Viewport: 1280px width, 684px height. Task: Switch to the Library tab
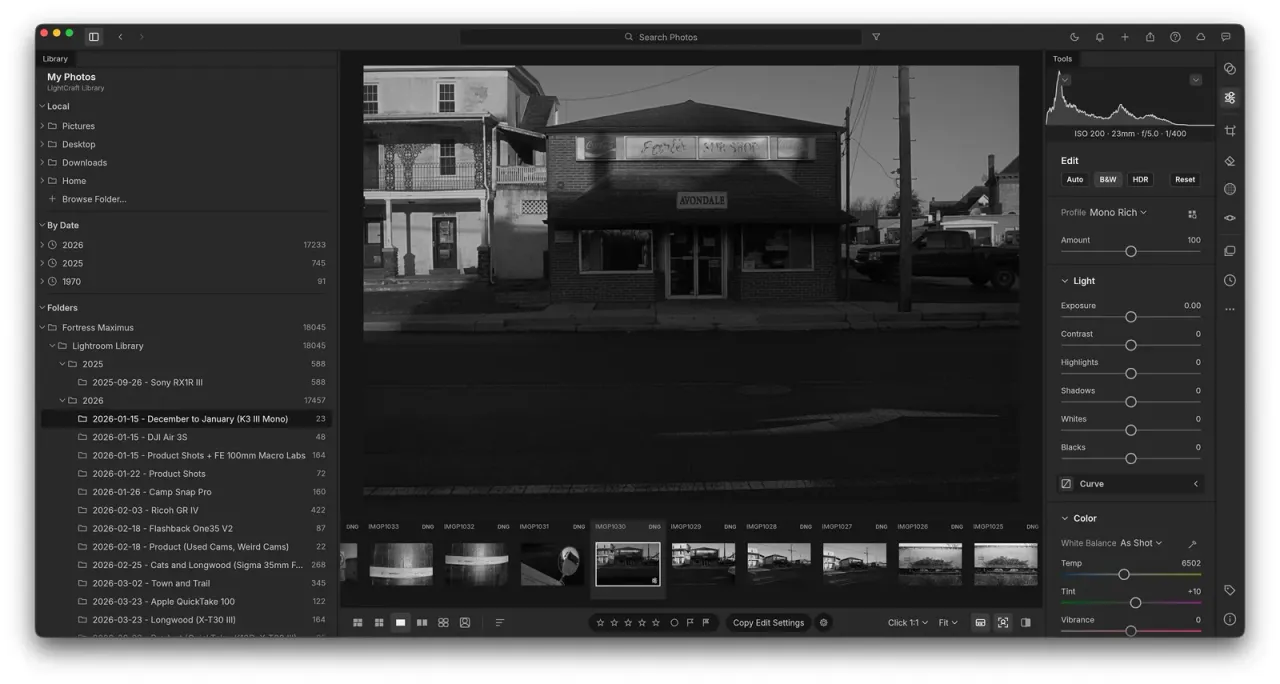[55, 59]
